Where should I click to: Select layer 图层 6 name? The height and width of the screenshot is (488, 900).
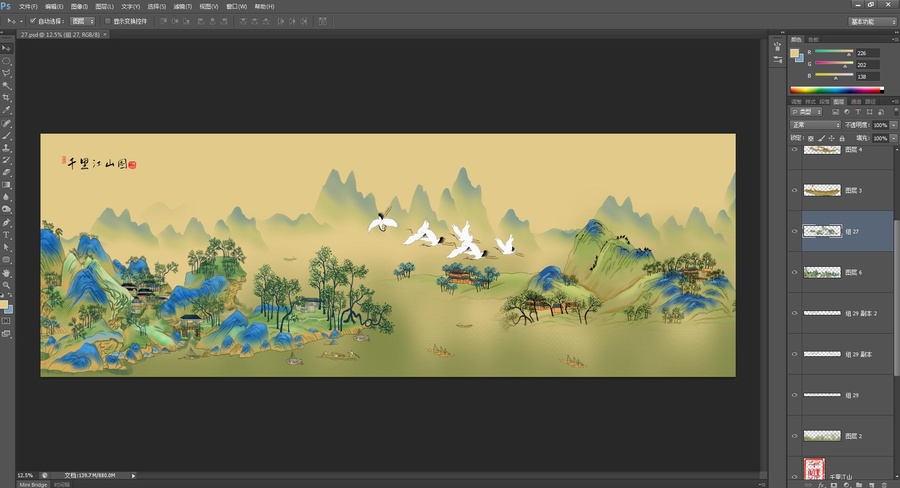point(854,272)
